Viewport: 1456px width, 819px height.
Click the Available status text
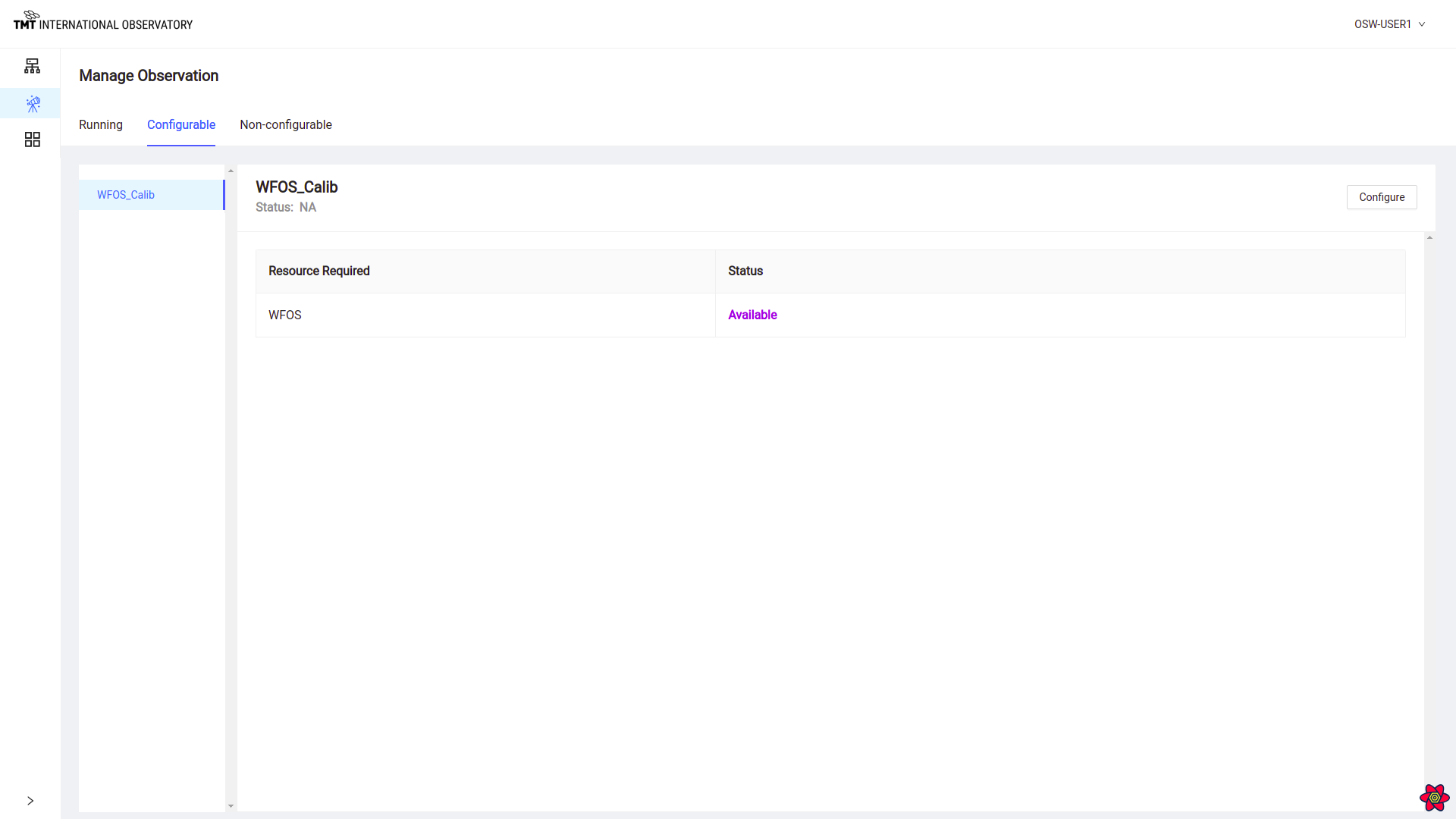pos(752,315)
